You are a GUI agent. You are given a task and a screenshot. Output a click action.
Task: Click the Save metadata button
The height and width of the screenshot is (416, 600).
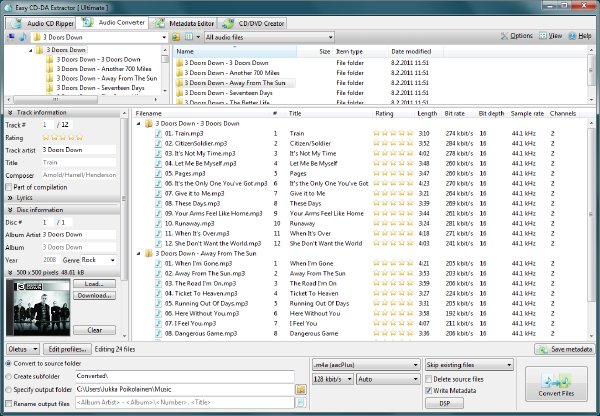[x=565, y=349]
